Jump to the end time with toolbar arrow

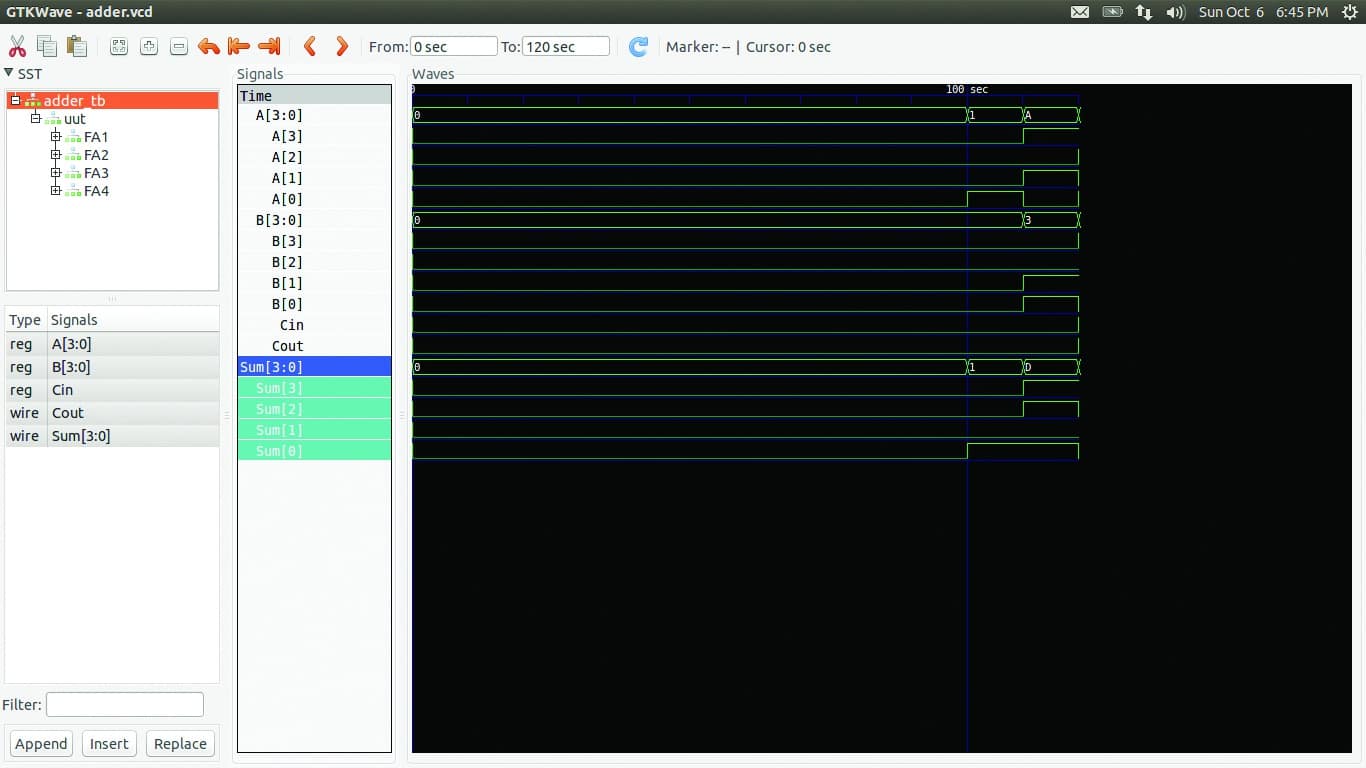pos(268,46)
